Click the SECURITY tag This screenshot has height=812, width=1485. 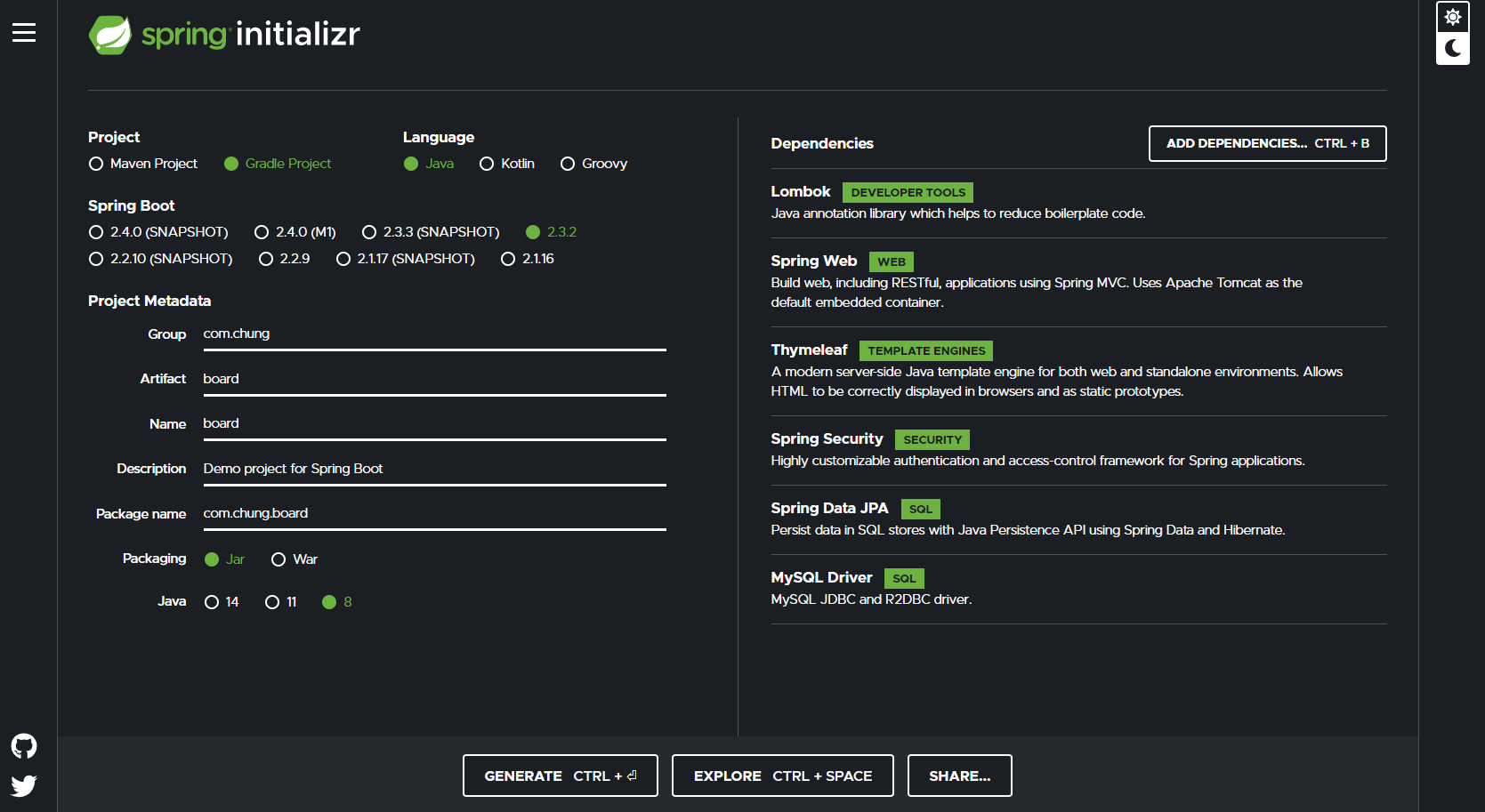932,439
